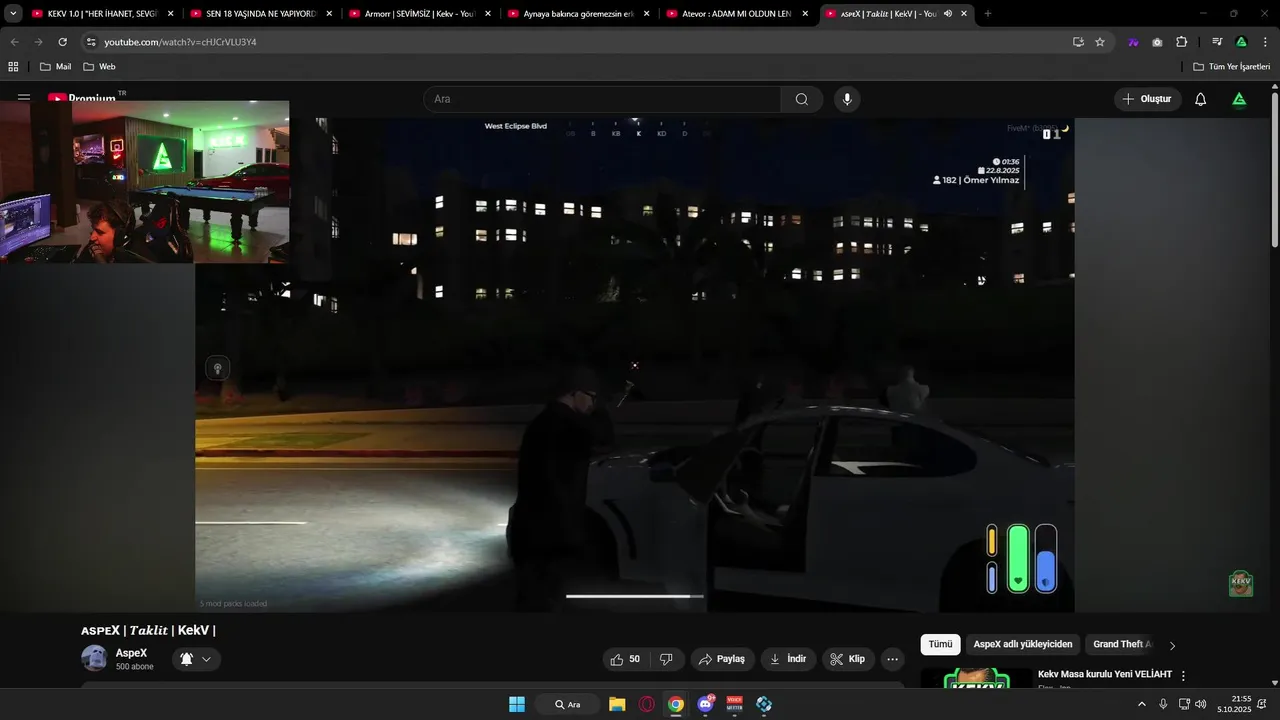Open the Voicemeeter taskbar icon
Viewport: 1280px width, 720px height.
[735, 704]
